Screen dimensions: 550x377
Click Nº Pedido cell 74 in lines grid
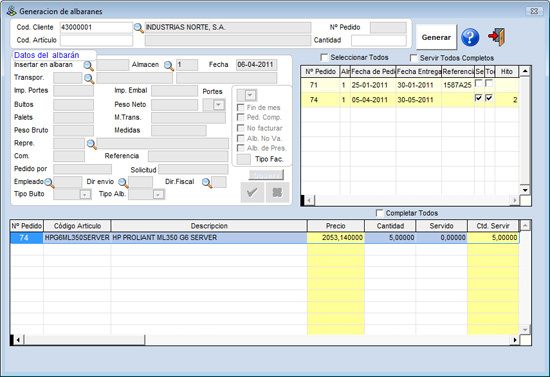[x=27, y=238]
